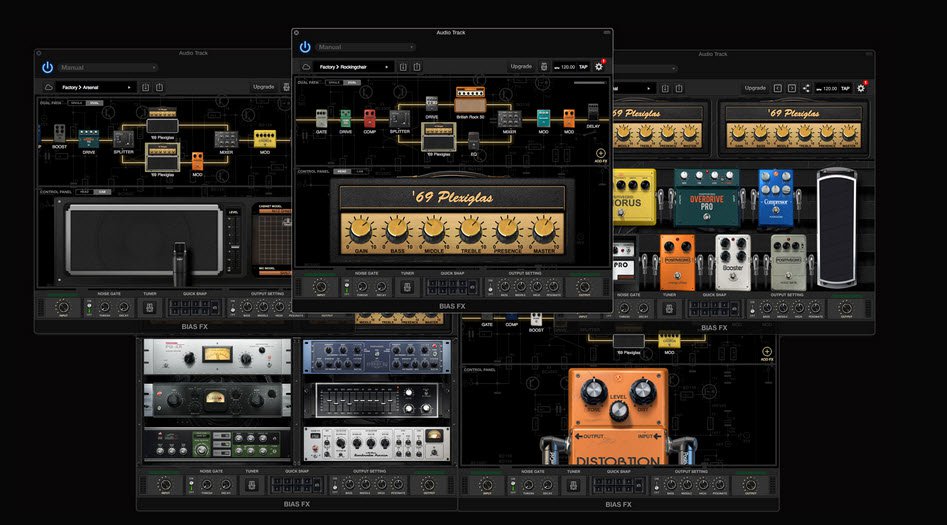Click TAP in the right window
The height and width of the screenshot is (525, 947).
[845, 89]
